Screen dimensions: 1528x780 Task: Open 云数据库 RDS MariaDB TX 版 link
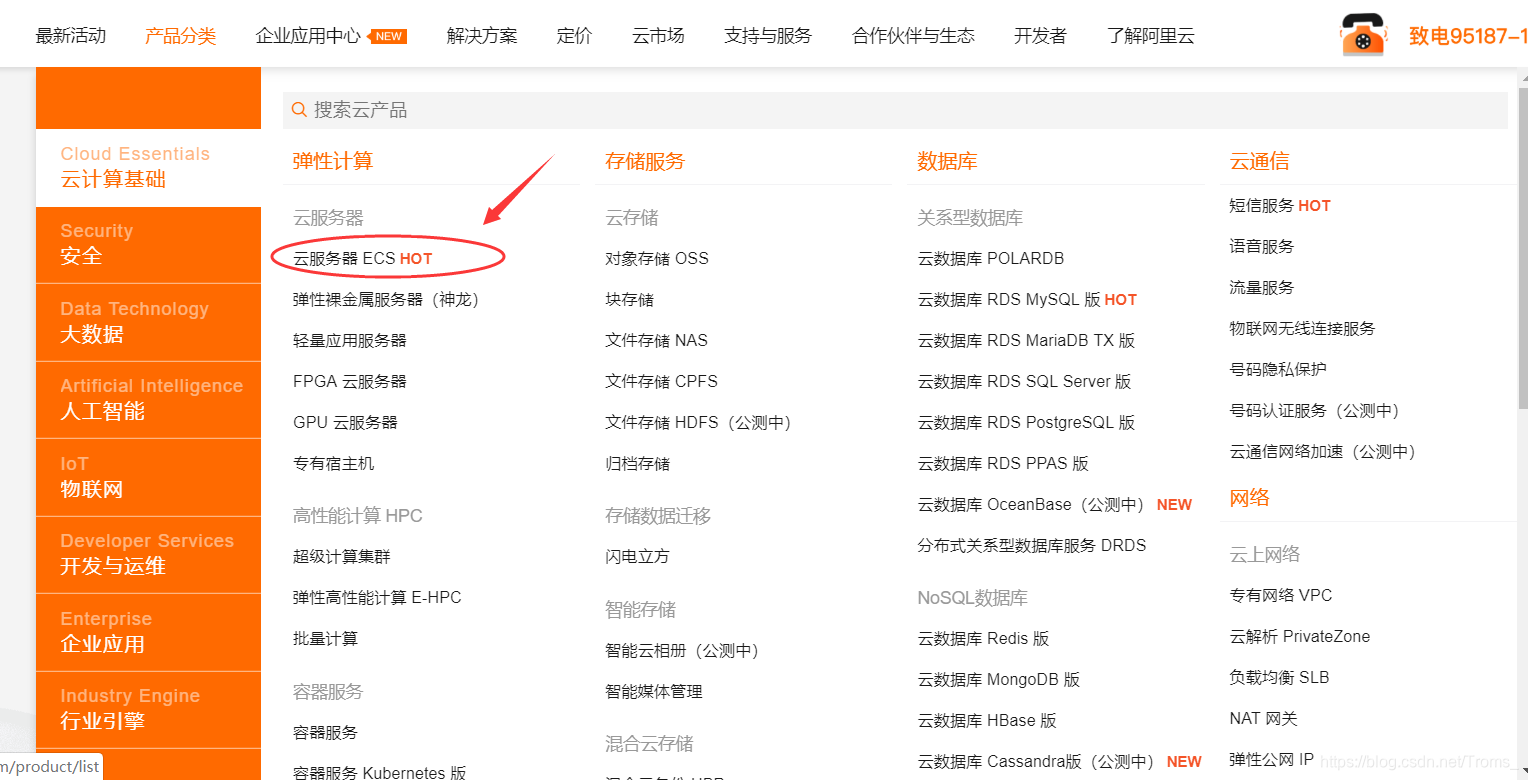[x=1026, y=340]
